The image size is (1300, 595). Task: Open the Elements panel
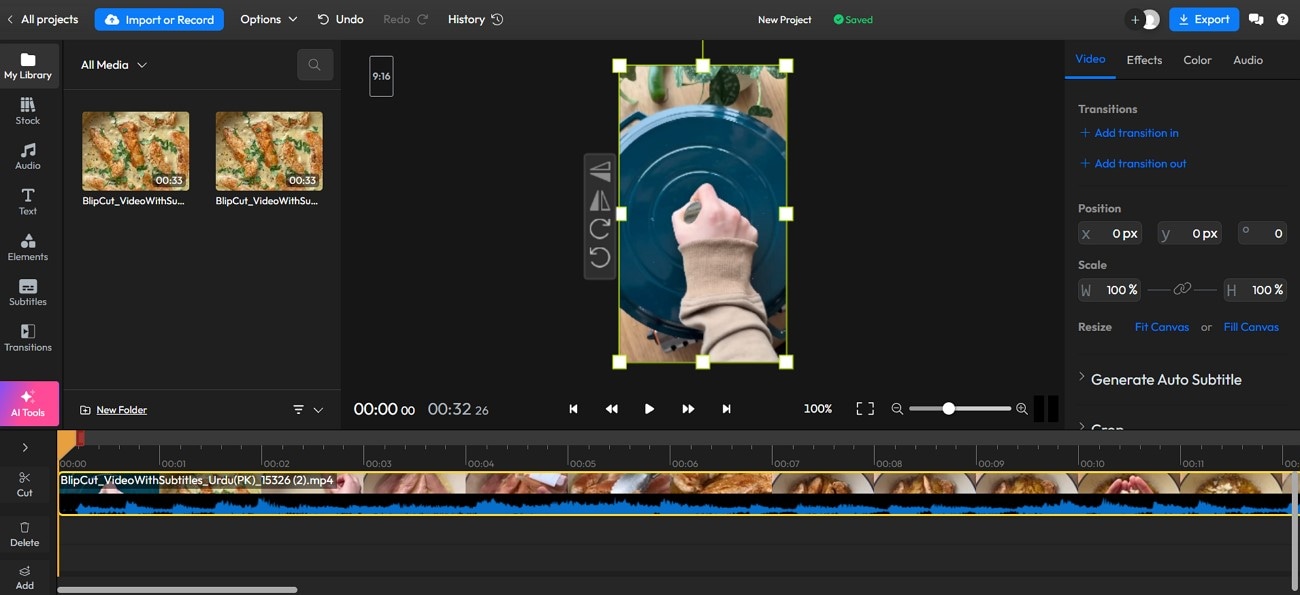28,247
